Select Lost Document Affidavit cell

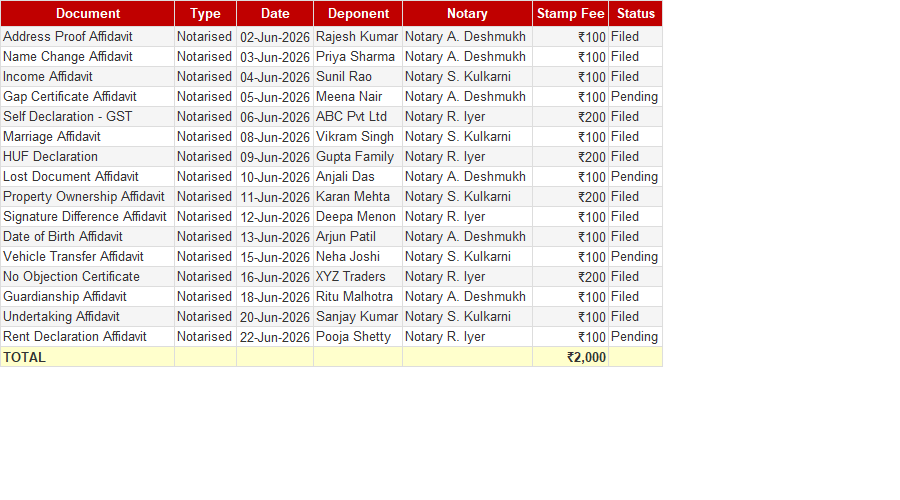pos(88,177)
